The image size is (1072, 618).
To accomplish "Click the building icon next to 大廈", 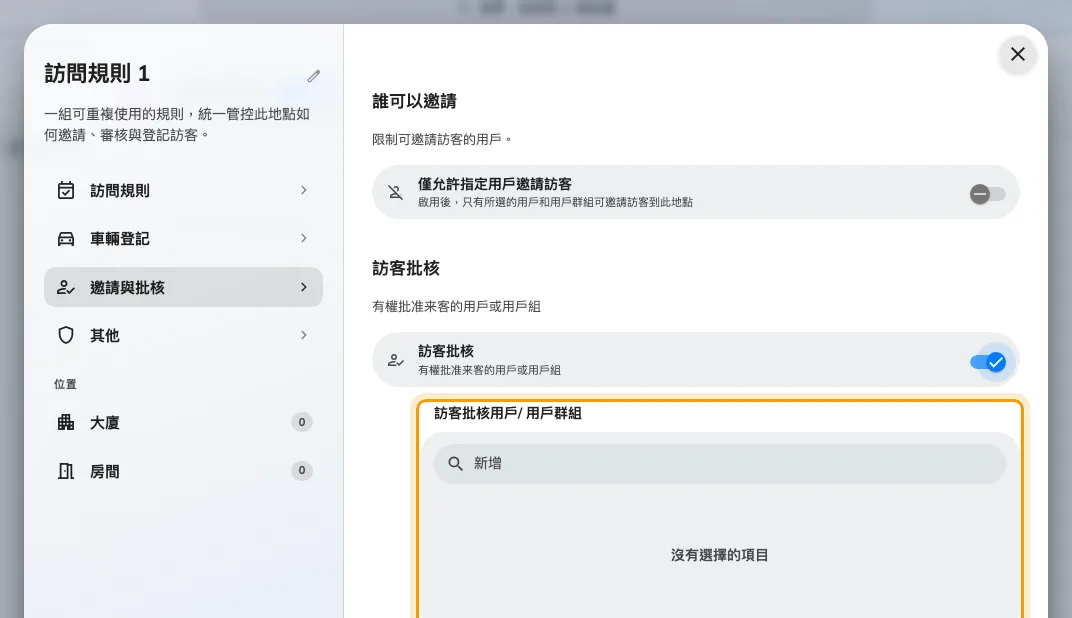I will click(66, 422).
